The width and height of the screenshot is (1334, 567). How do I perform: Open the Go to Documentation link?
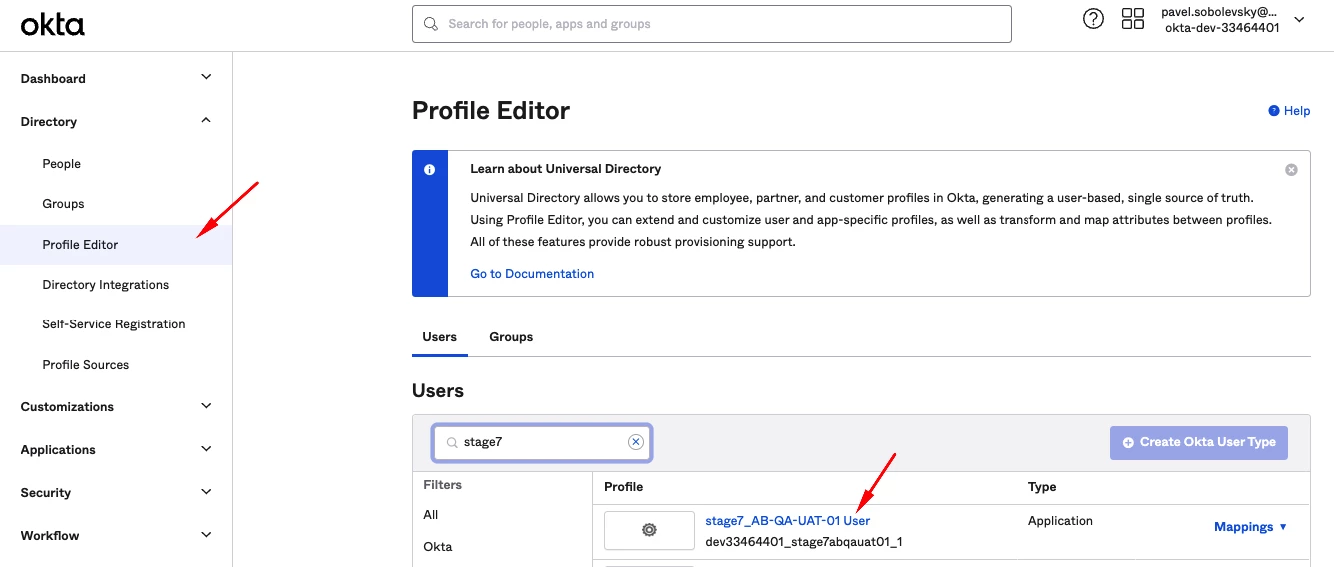(532, 274)
